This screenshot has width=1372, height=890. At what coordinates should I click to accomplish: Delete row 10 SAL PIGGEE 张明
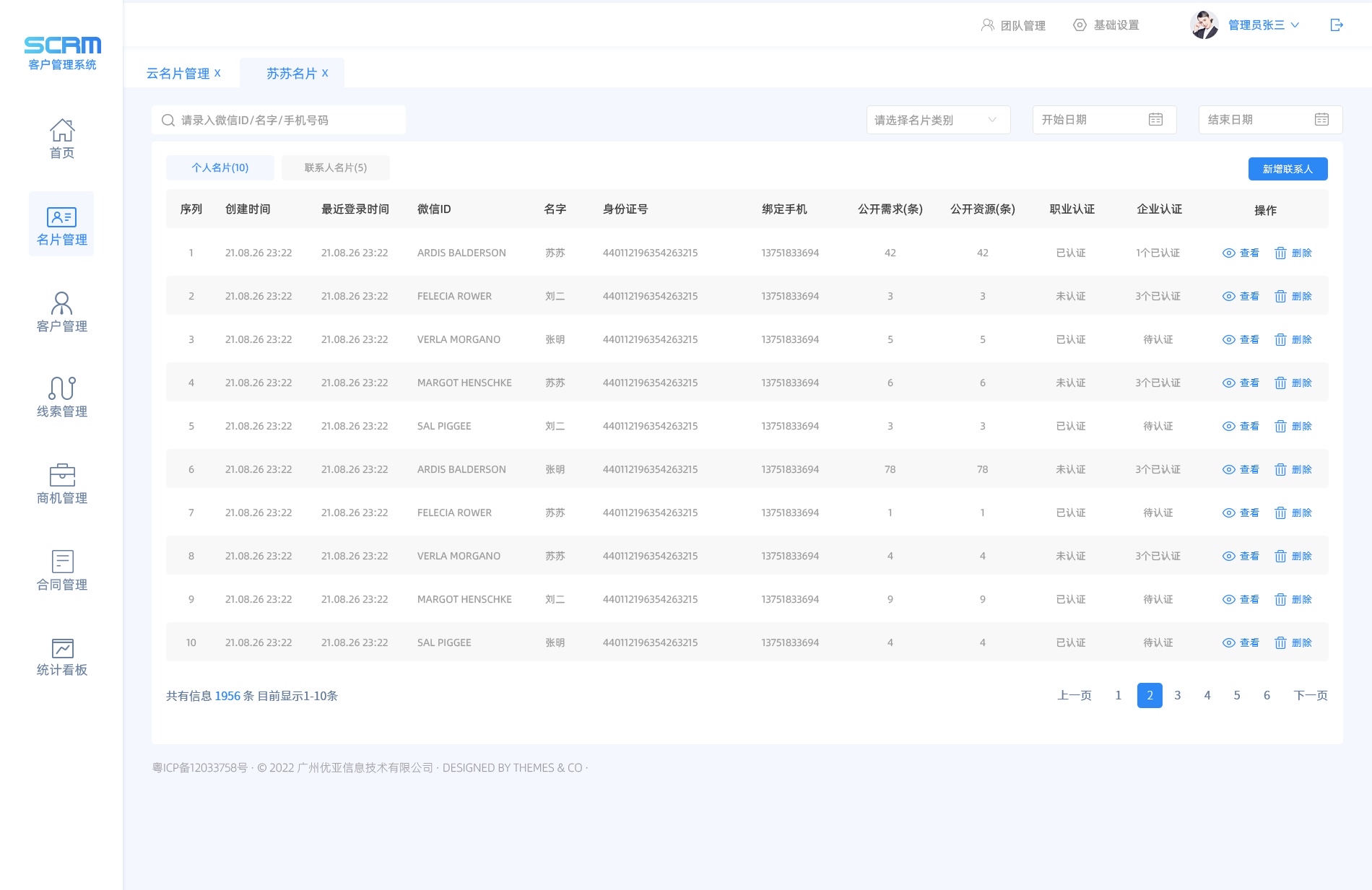tap(1293, 642)
